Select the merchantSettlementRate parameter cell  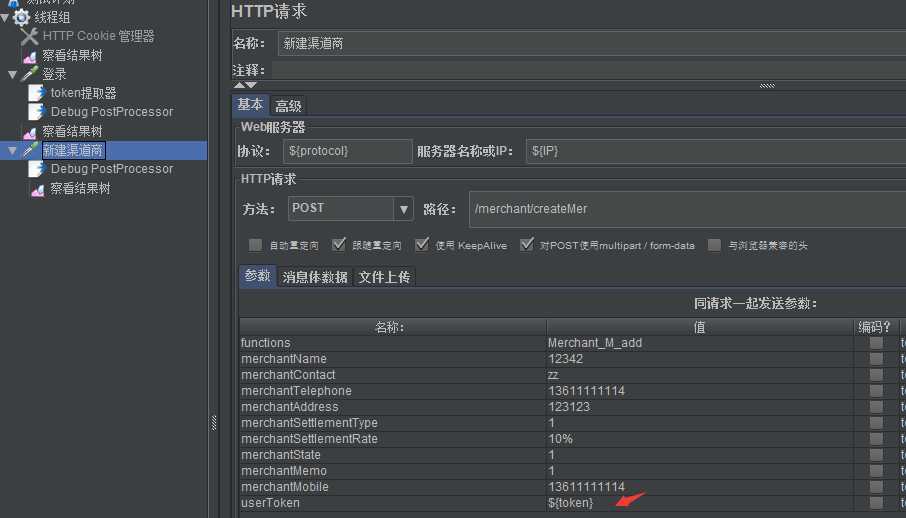pyautogui.click(x=393, y=439)
